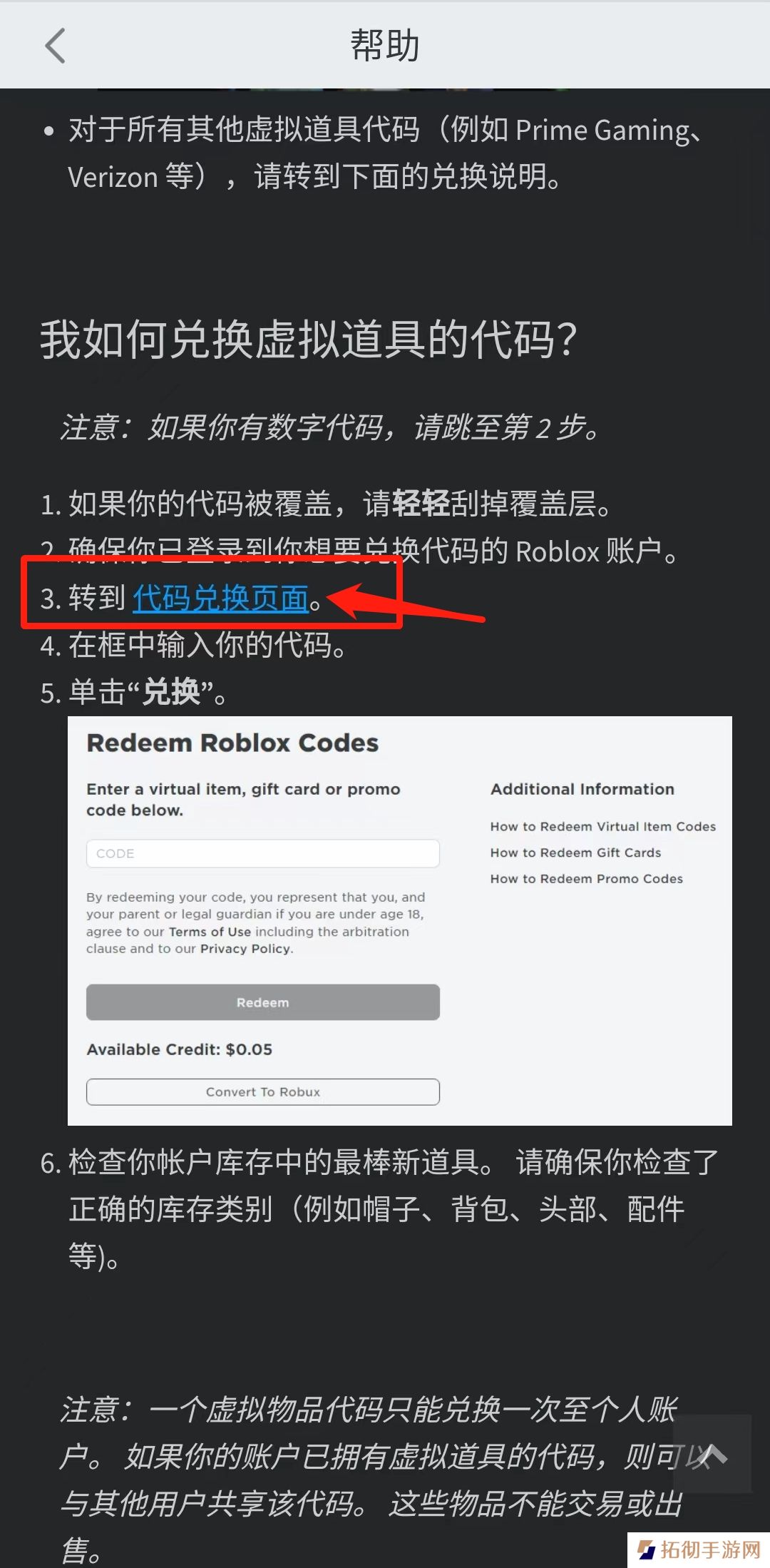Click the Convert To Robux button
This screenshot has width=770, height=1568.
click(x=263, y=1092)
